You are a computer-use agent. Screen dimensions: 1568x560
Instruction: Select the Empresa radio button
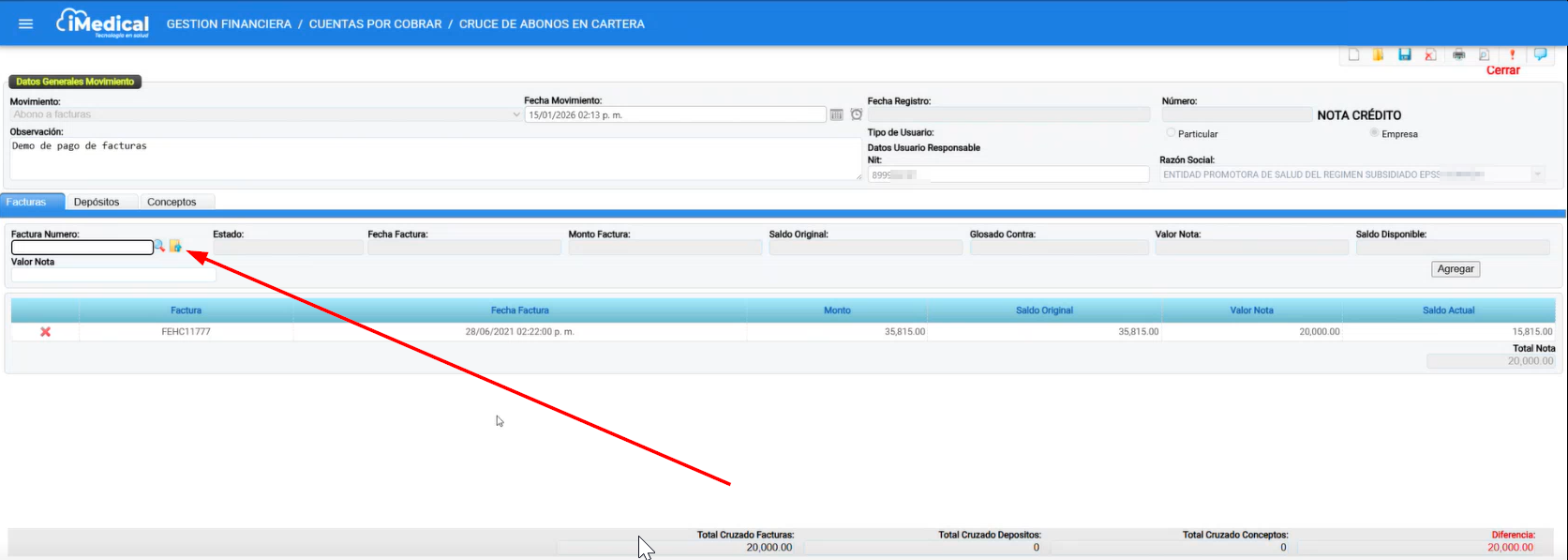(x=1374, y=133)
